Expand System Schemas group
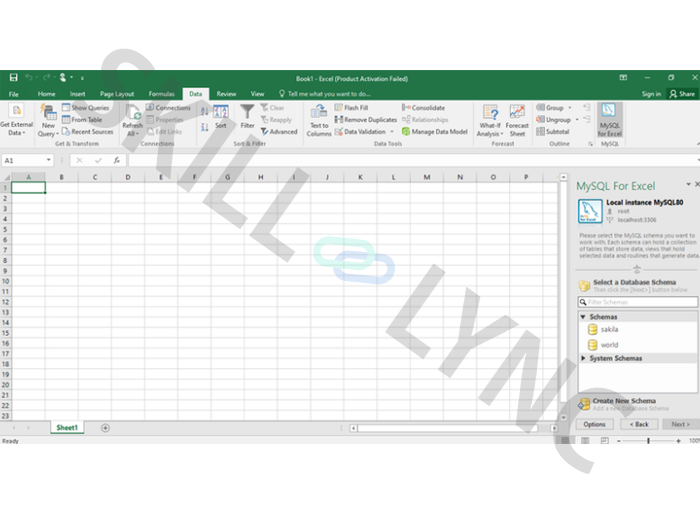The width and height of the screenshot is (700, 514). (x=583, y=358)
